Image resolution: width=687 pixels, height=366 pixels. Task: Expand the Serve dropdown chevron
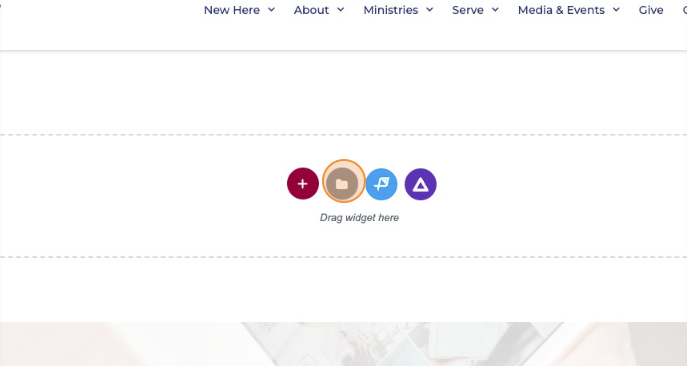495,10
